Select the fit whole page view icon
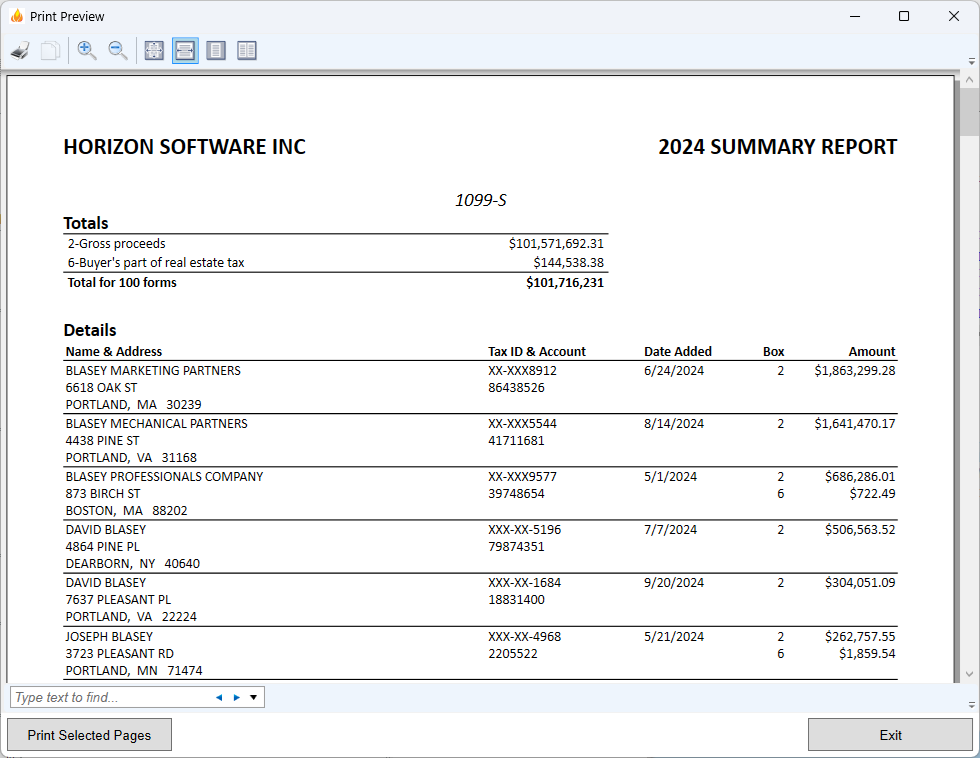 (154, 51)
